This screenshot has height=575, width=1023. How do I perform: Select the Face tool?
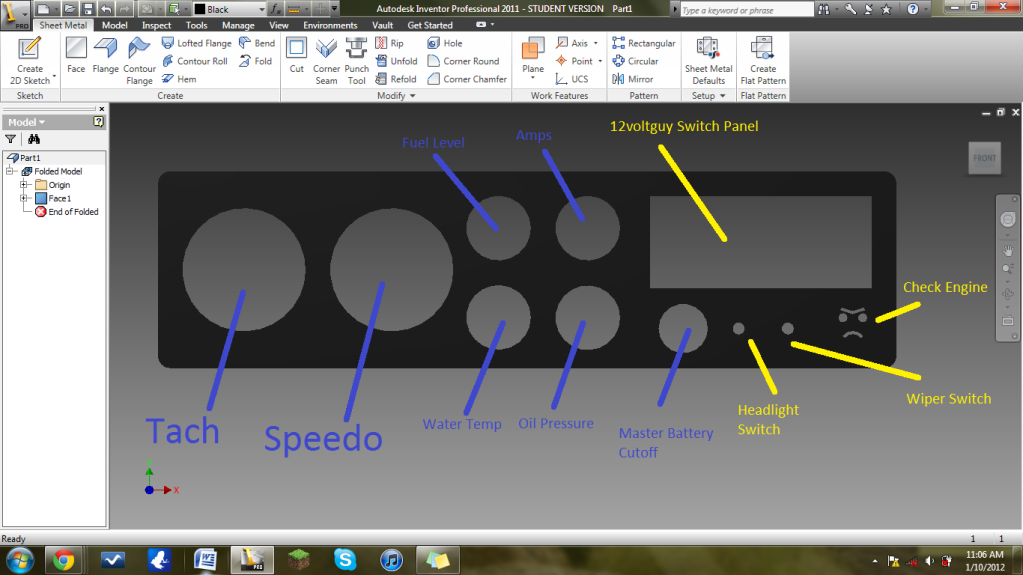click(x=76, y=55)
